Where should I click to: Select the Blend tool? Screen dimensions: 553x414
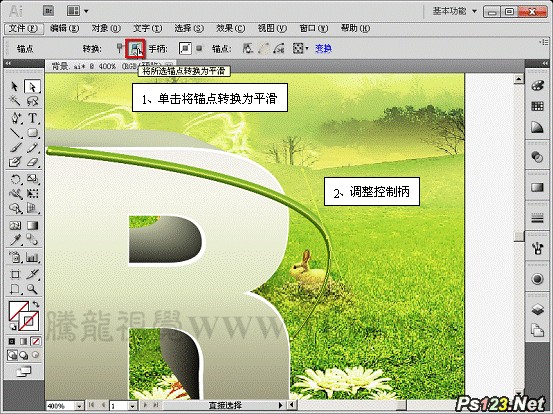[32, 240]
